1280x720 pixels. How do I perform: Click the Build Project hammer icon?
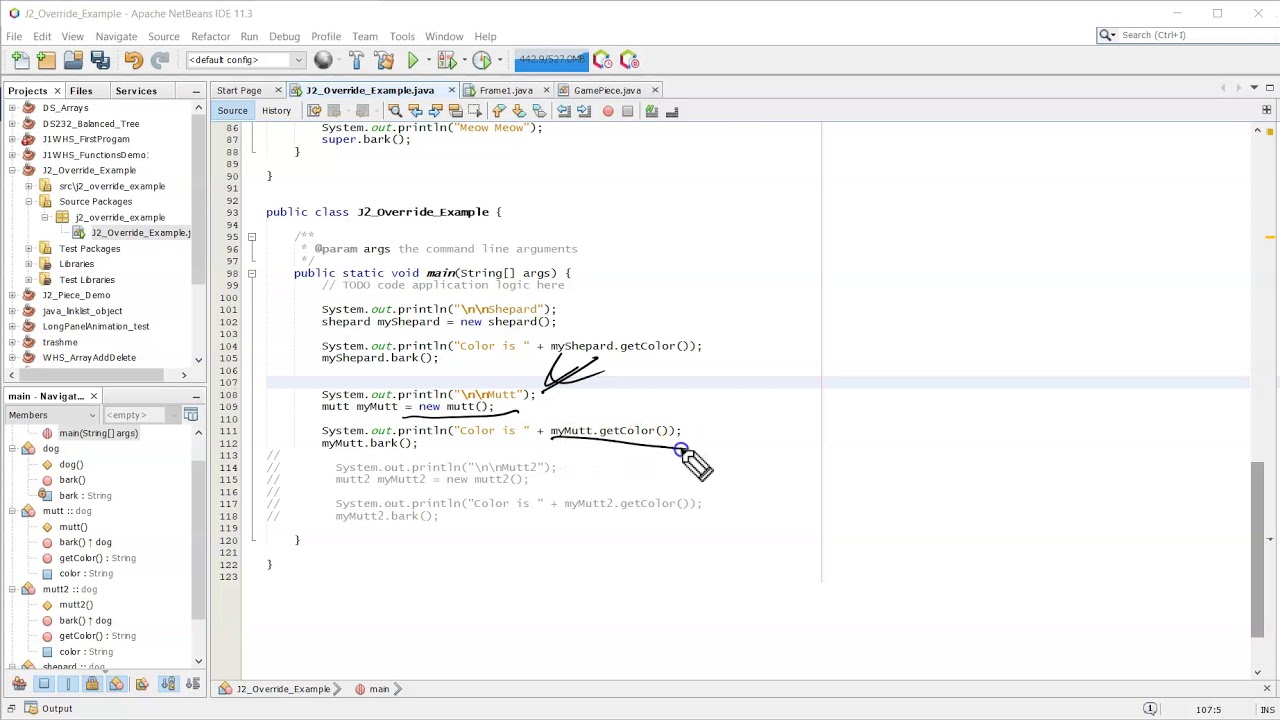(356, 61)
